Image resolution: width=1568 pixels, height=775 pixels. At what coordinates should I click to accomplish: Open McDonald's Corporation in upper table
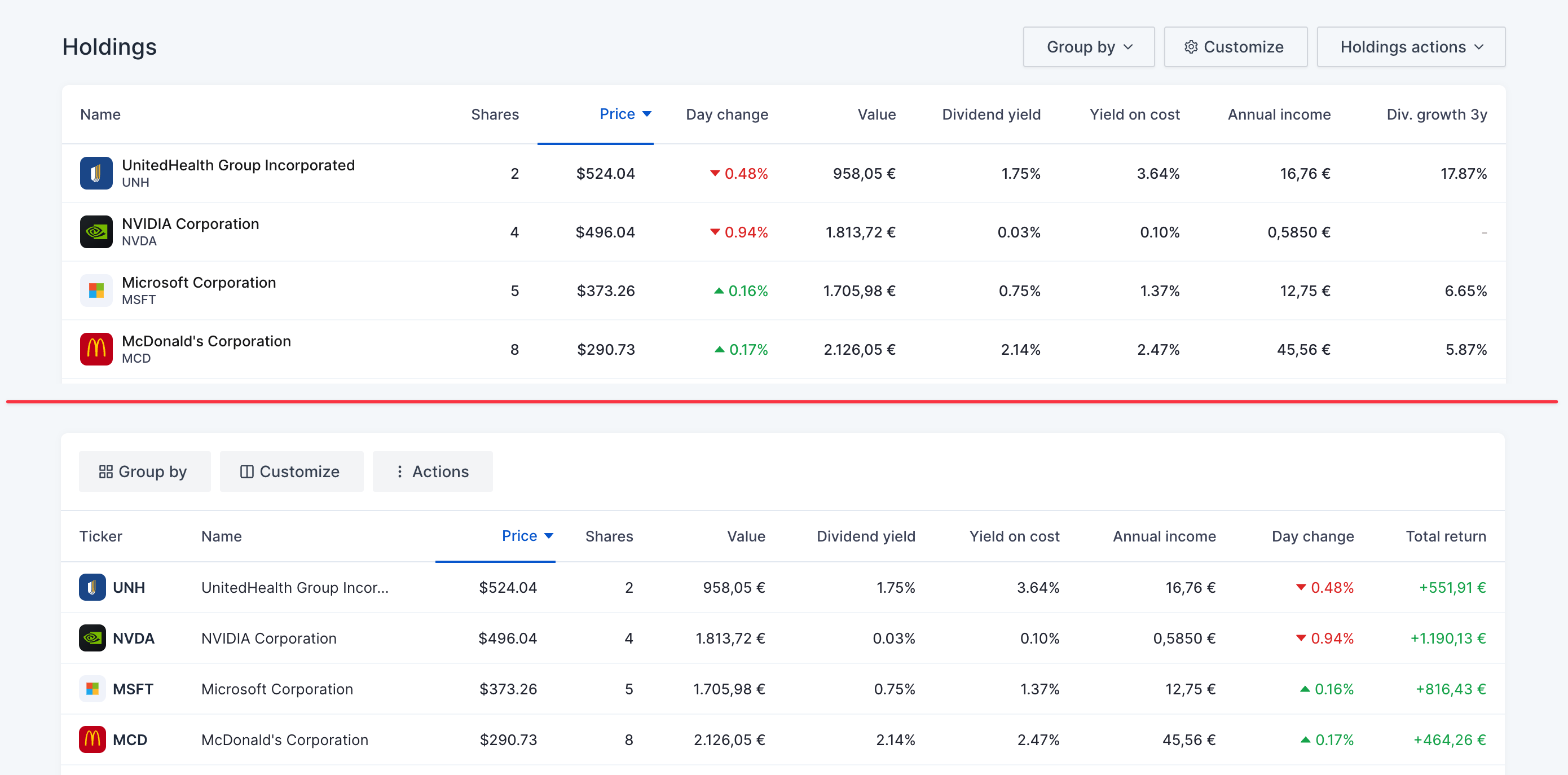[206, 341]
